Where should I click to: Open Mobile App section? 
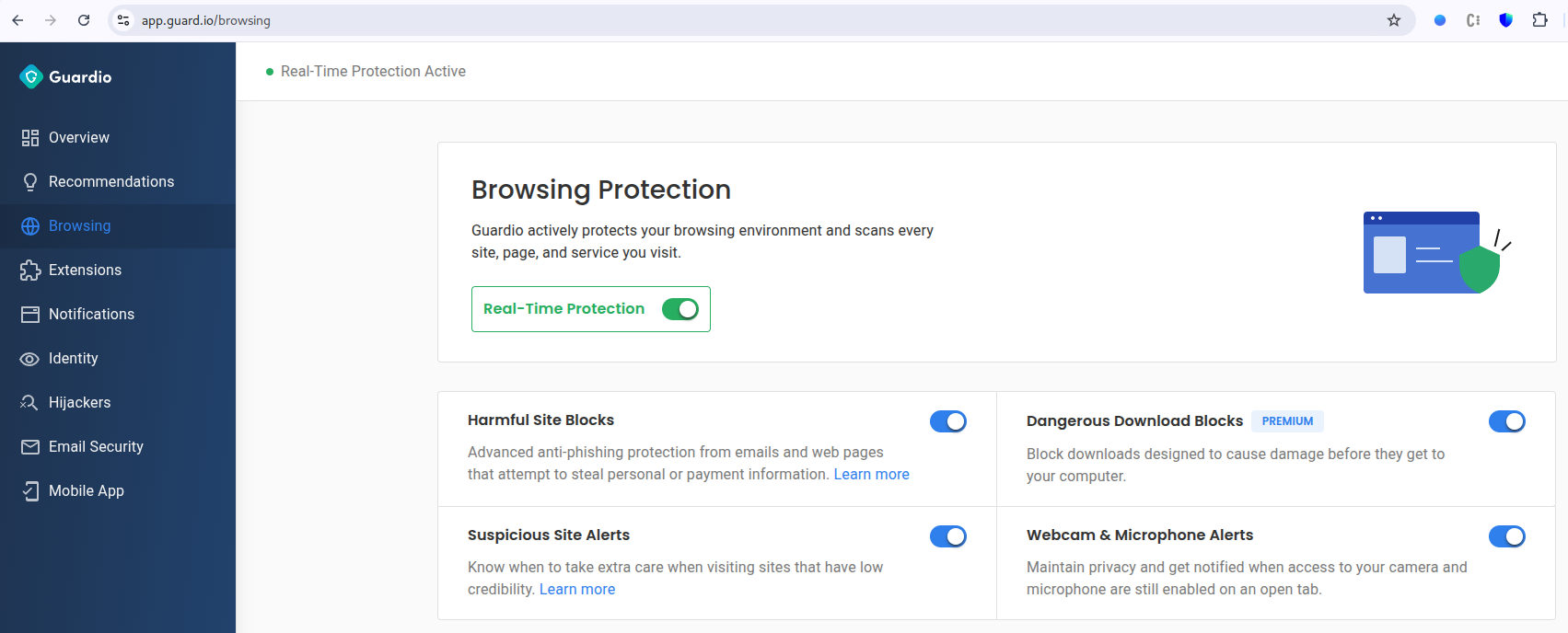click(118, 491)
